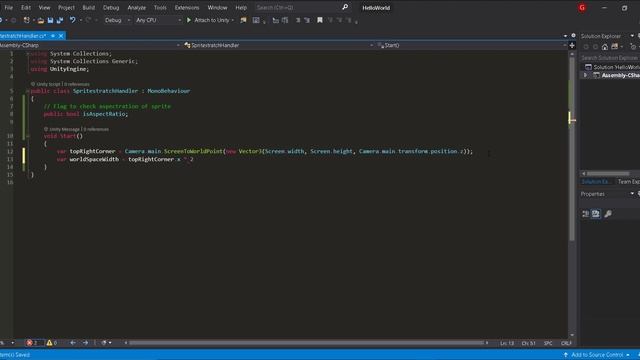Click the split editor plus icon
This screenshot has width=640, height=360.
tap(572, 45)
